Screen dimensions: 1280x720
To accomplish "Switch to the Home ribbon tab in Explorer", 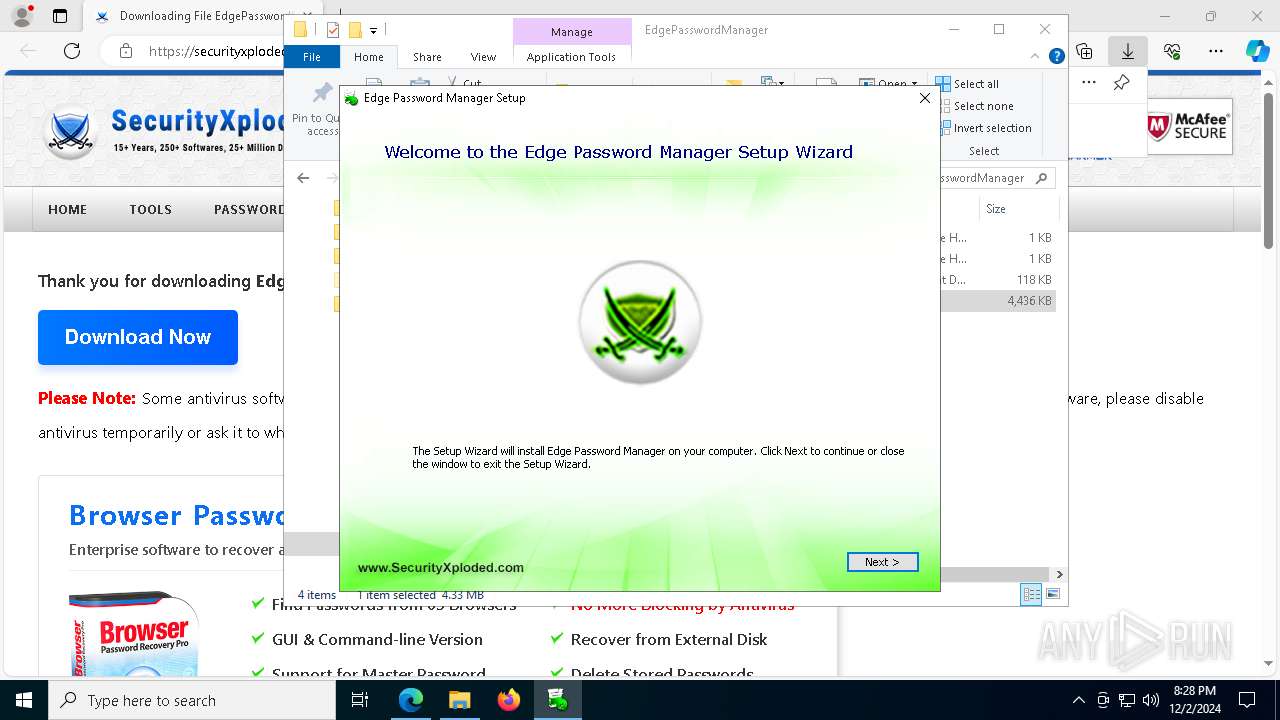I will (x=369, y=57).
